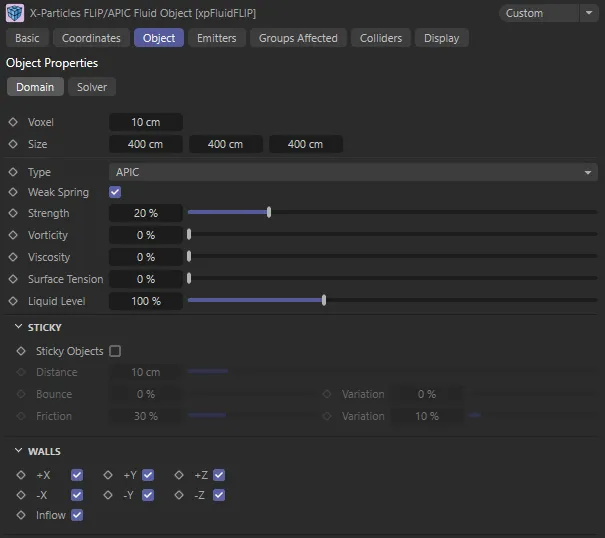Viewport: 605px width, 538px height.
Task: Click the X-Particles fluid object icon
Action: pyautogui.click(x=15, y=13)
